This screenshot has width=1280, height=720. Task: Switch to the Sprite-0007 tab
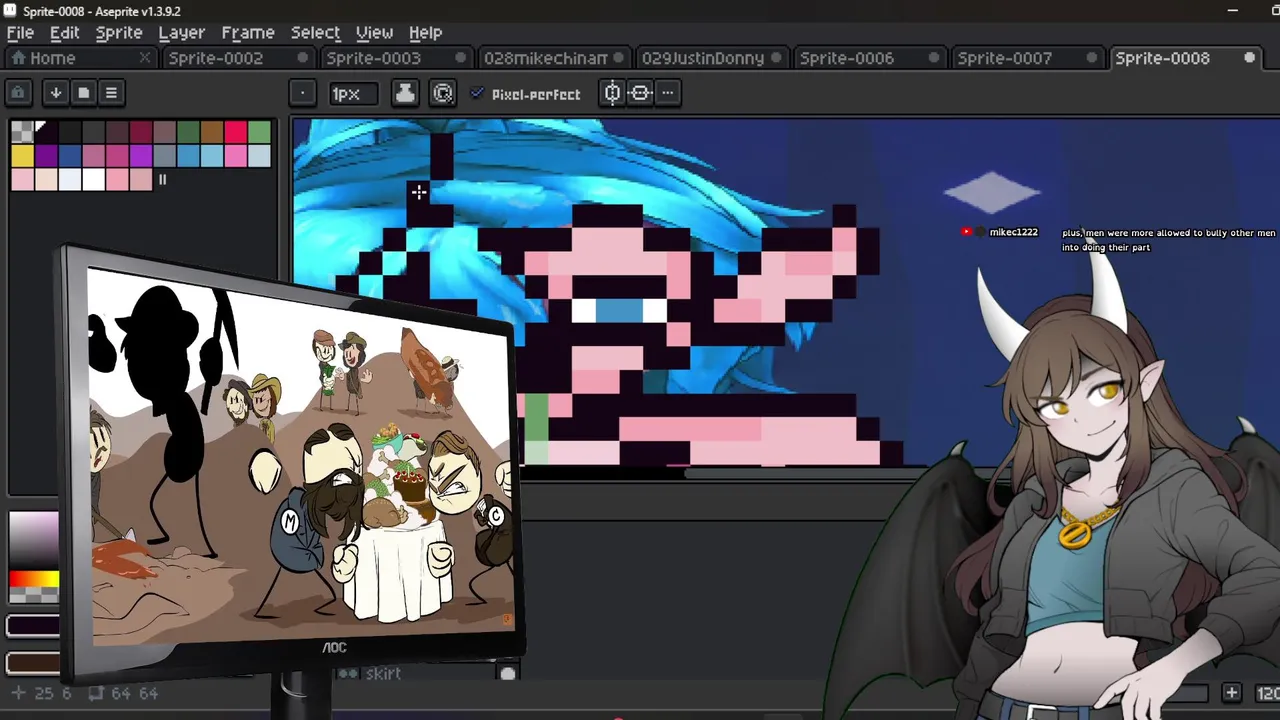tap(1027, 58)
